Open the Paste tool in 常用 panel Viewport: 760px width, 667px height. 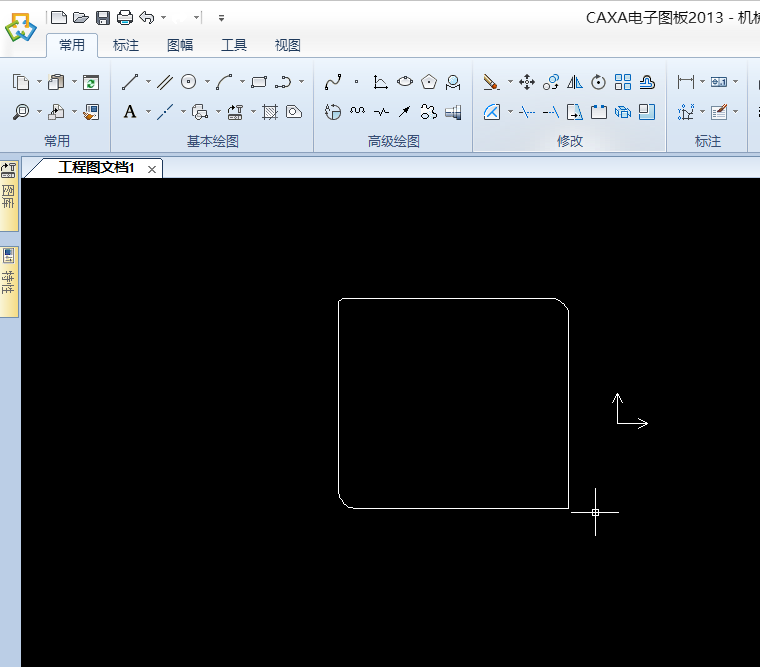tap(56, 82)
